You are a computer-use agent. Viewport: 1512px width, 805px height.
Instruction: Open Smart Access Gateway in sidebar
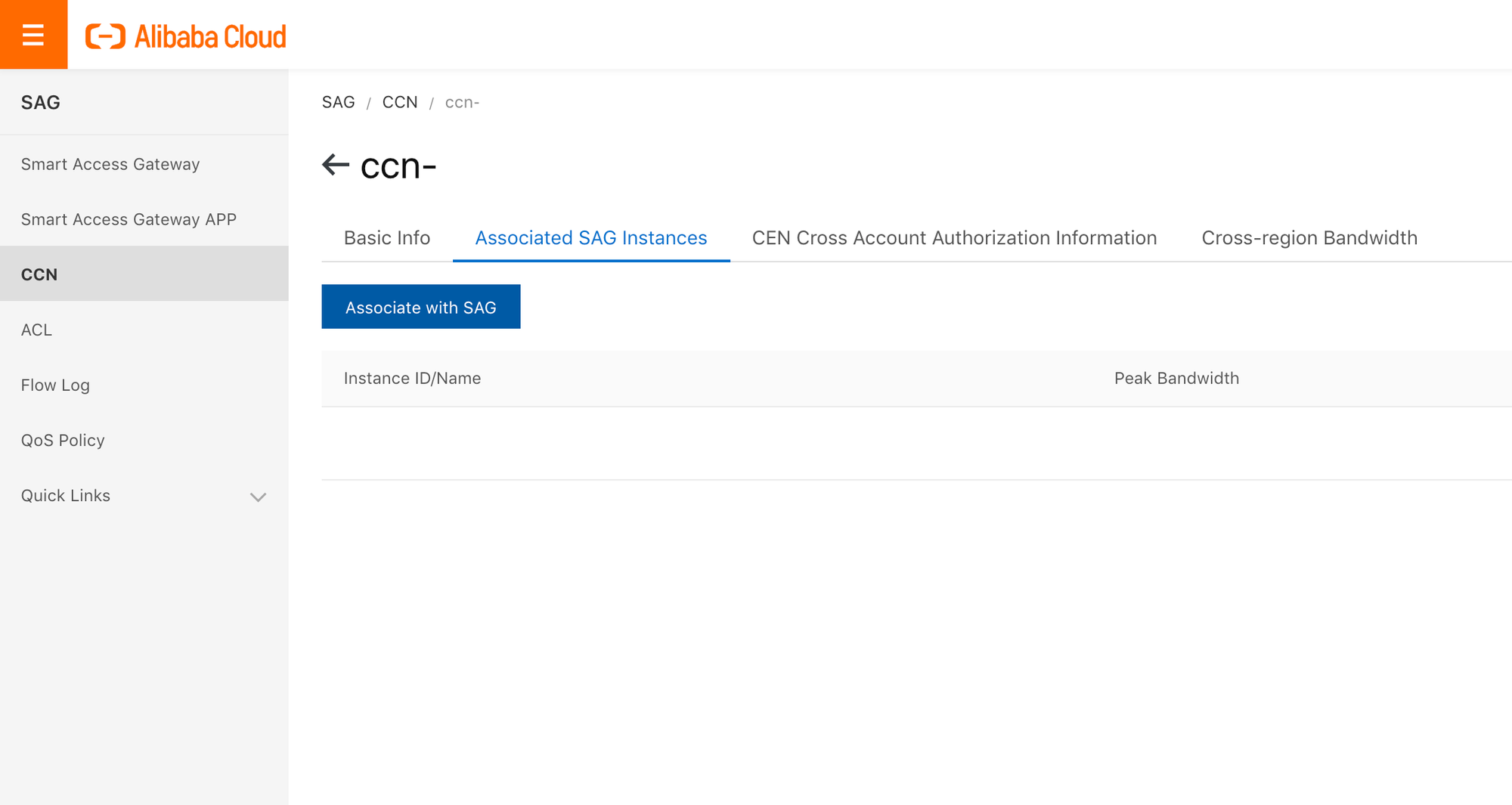coord(110,163)
